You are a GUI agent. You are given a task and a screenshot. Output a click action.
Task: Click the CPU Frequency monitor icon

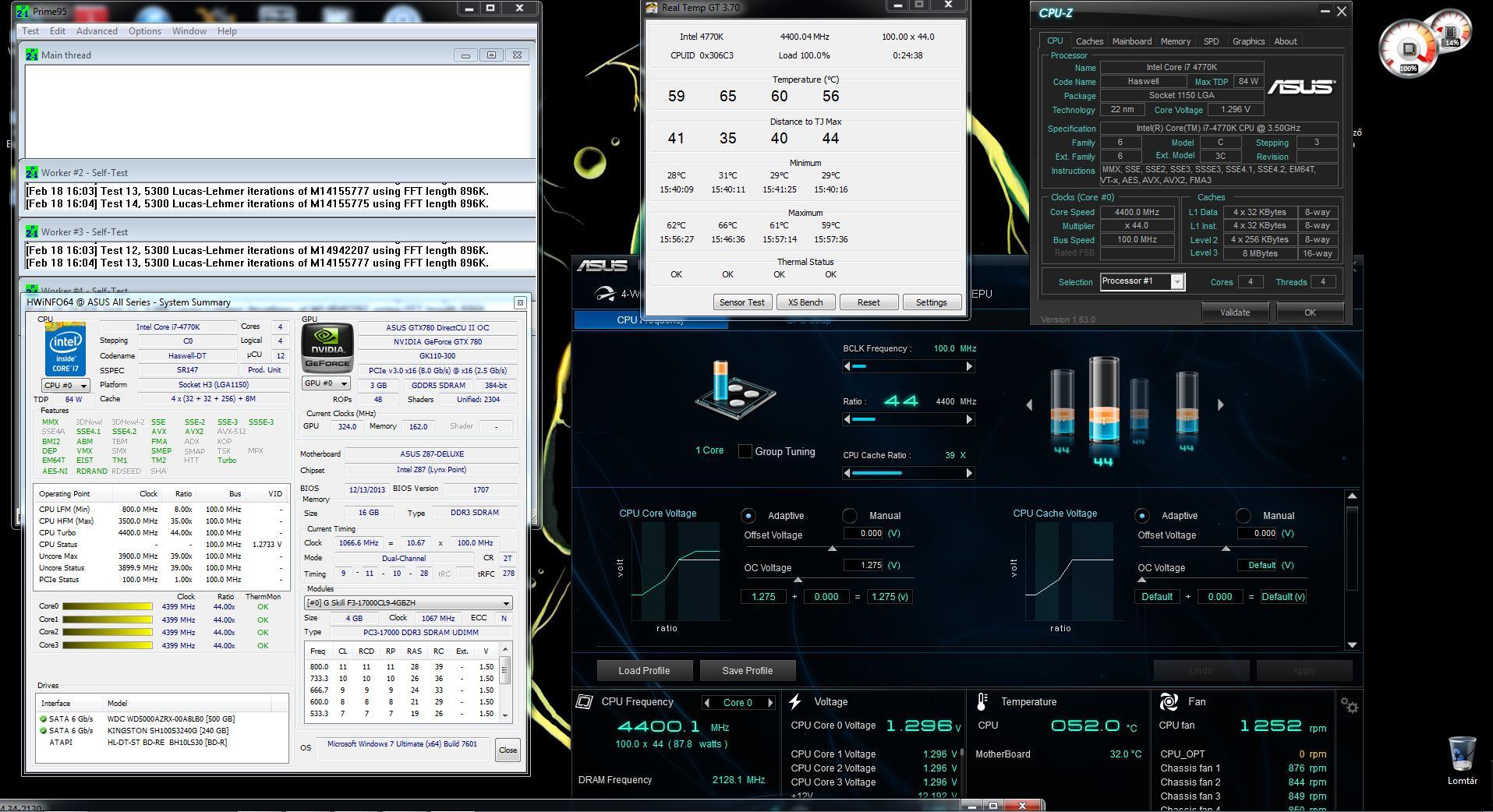pyautogui.click(x=584, y=701)
